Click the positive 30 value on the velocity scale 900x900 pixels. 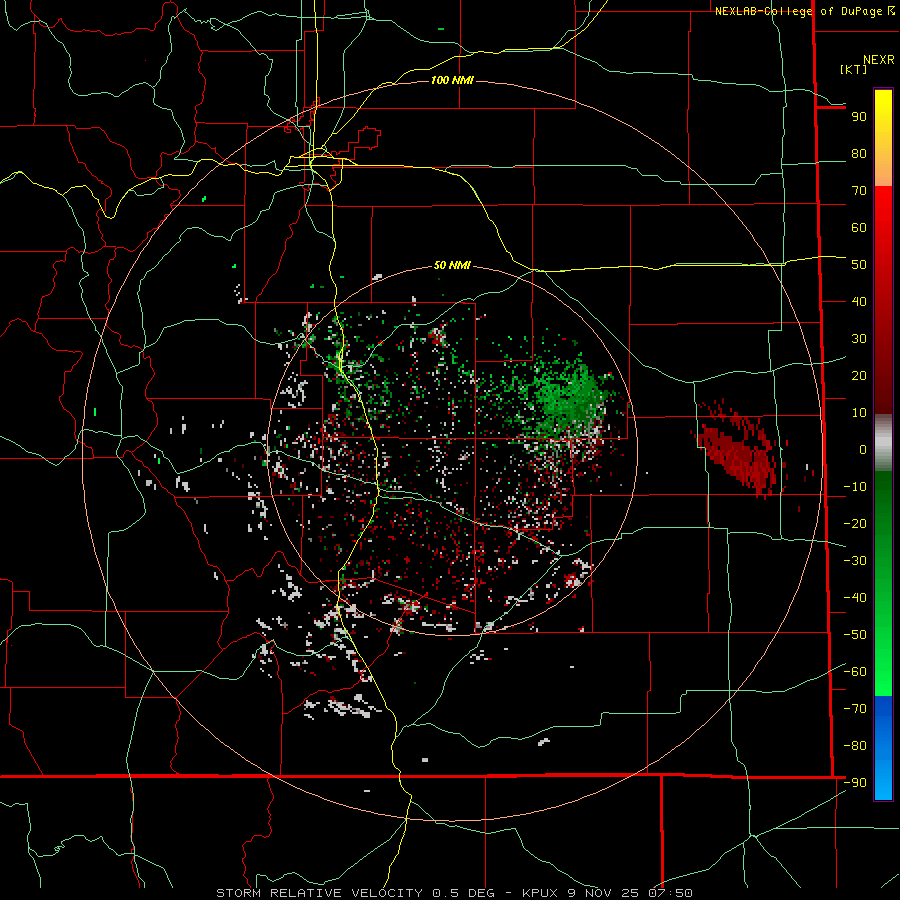click(x=859, y=339)
